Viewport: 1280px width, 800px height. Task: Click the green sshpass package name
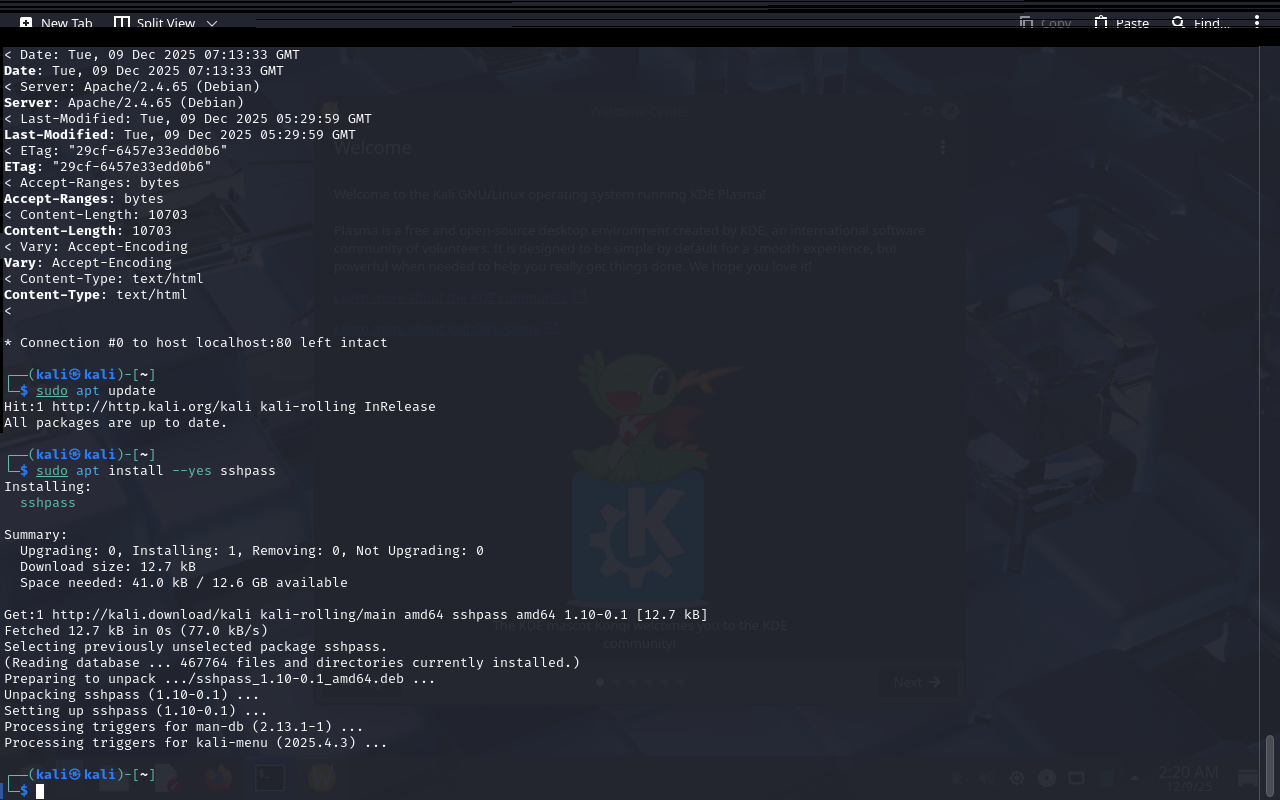(x=48, y=503)
